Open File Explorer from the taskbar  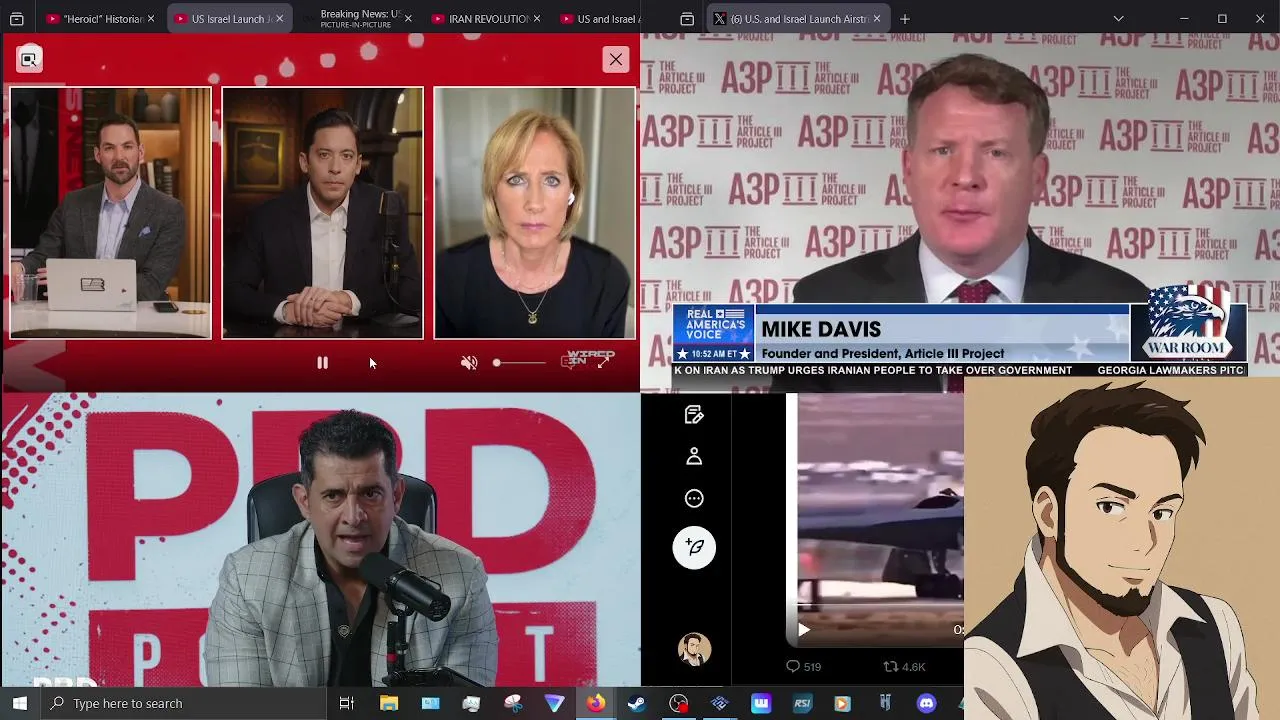tap(389, 703)
